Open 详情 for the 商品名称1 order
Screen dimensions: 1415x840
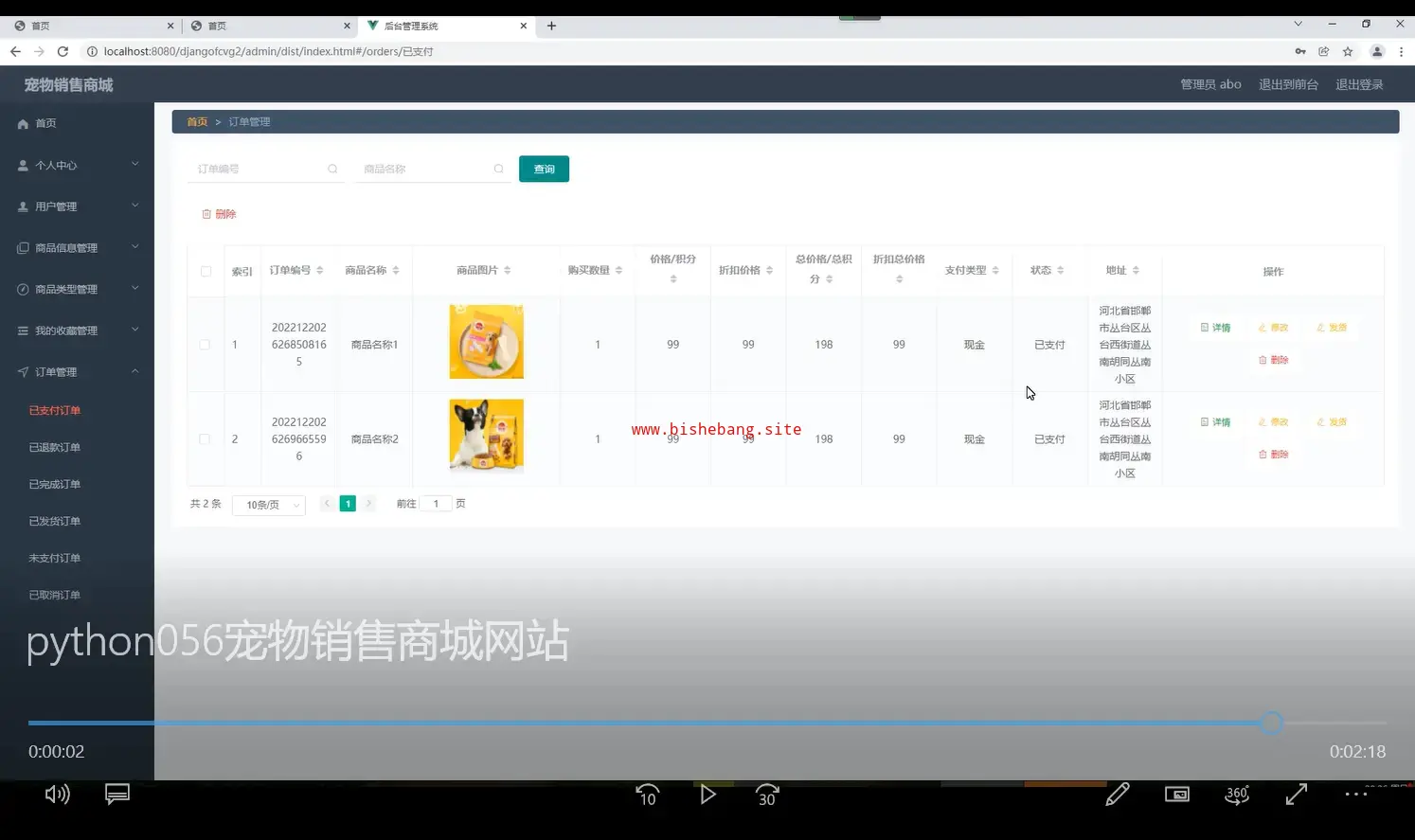[x=1215, y=328]
